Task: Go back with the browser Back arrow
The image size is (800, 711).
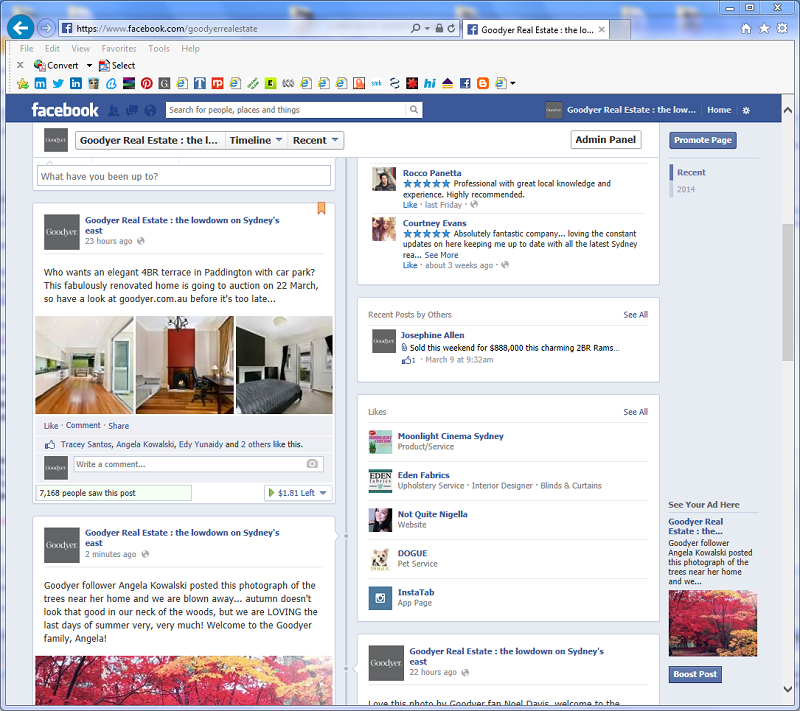Action: point(20,28)
